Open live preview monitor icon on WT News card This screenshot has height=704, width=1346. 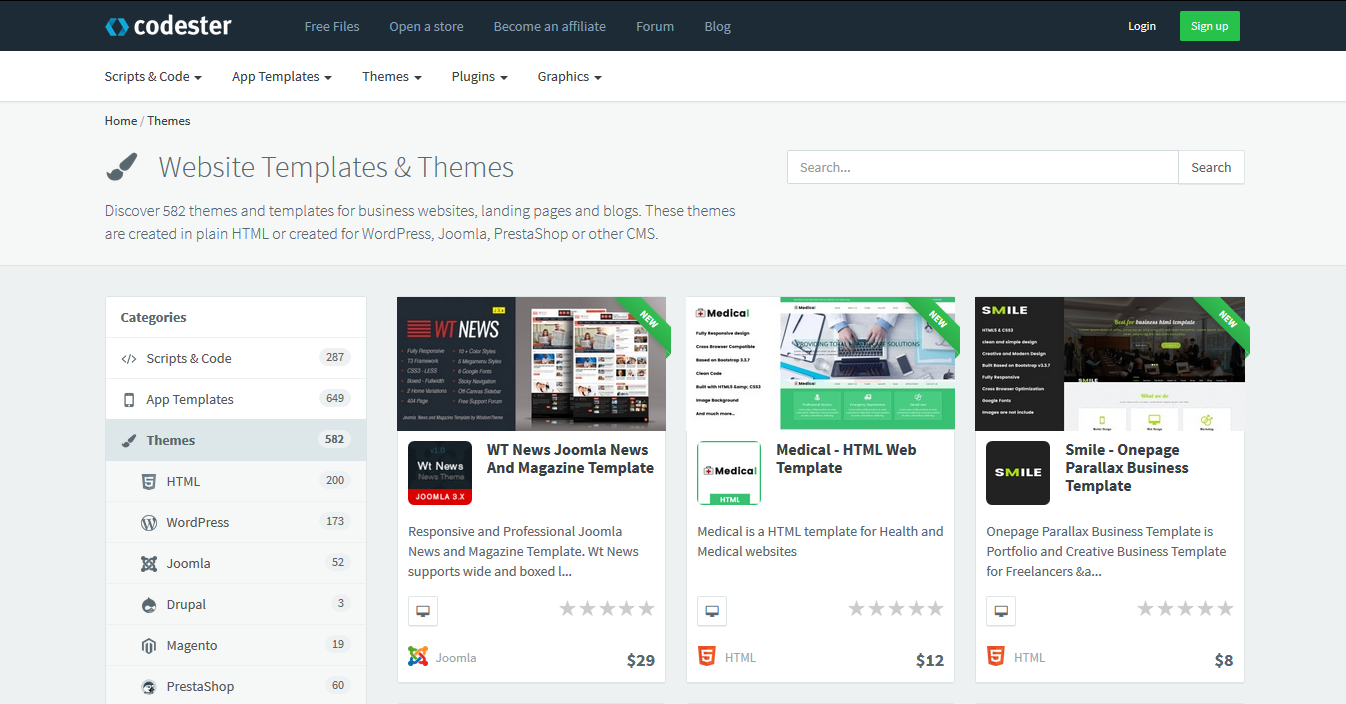coord(422,610)
